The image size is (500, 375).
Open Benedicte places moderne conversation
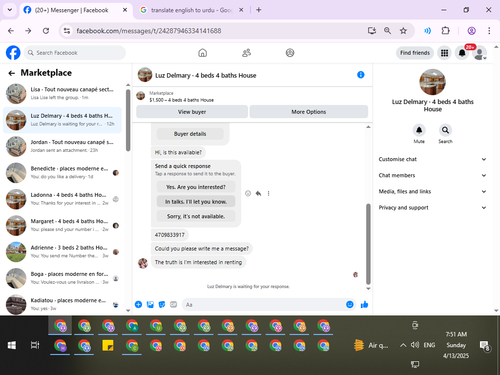pos(63,173)
